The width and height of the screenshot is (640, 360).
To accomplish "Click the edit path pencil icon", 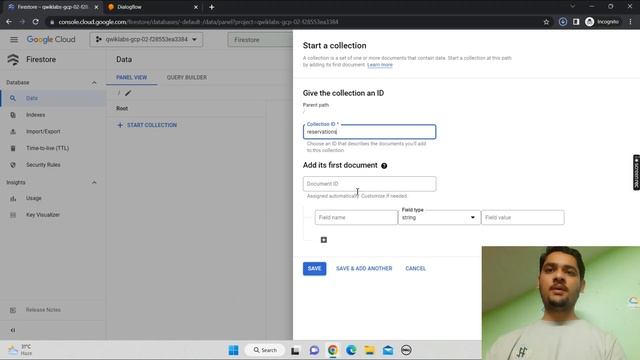I will (x=128, y=93).
